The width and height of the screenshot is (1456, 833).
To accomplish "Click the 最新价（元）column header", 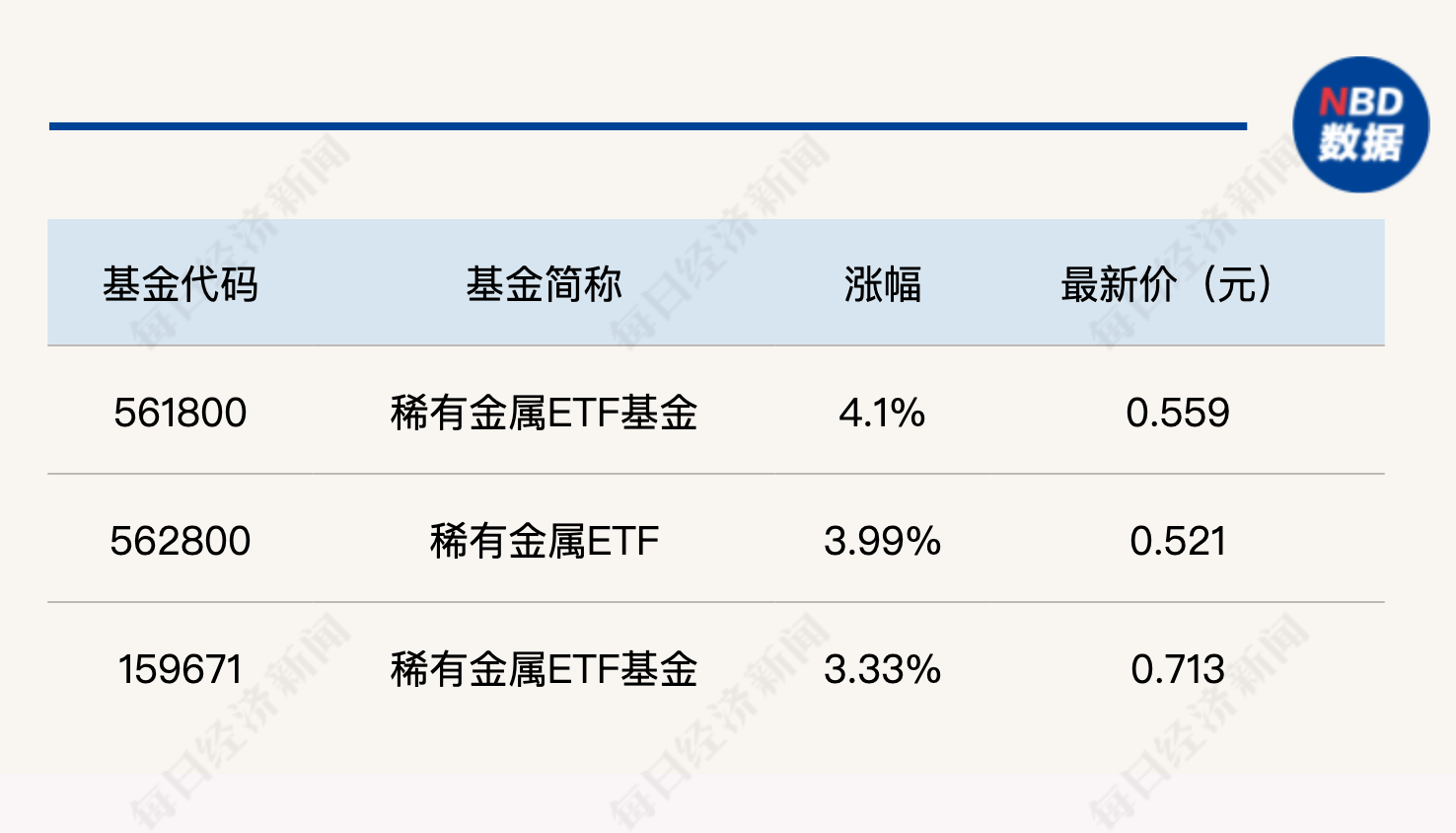I will pos(1167,284).
